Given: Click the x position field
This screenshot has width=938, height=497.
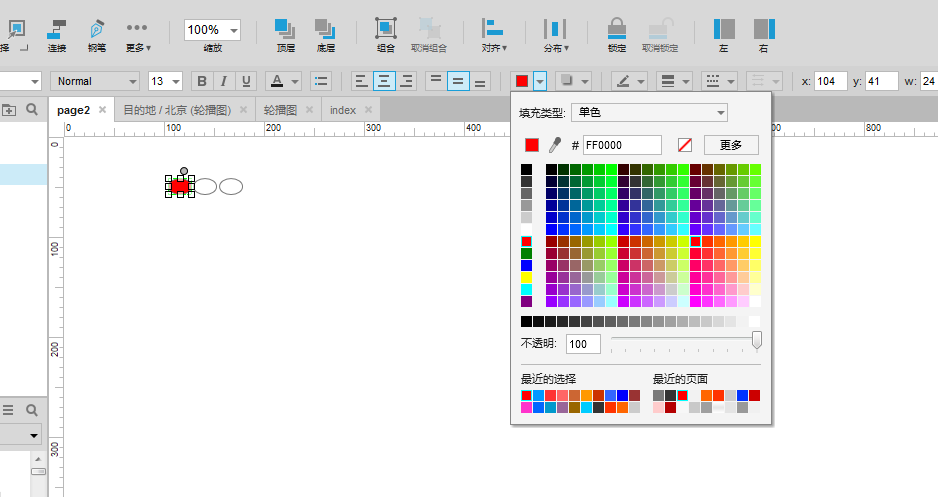Looking at the screenshot, I should [x=831, y=81].
